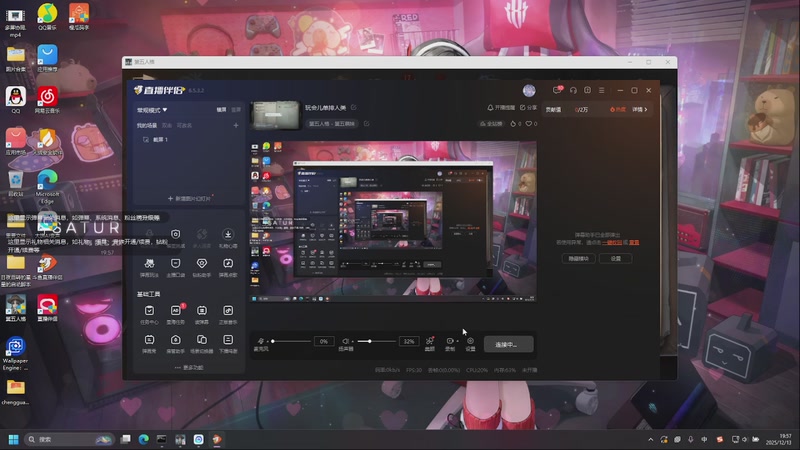This screenshot has height=450, width=800.
Task: Click the 热度 flame label
Action: click(x=618, y=110)
